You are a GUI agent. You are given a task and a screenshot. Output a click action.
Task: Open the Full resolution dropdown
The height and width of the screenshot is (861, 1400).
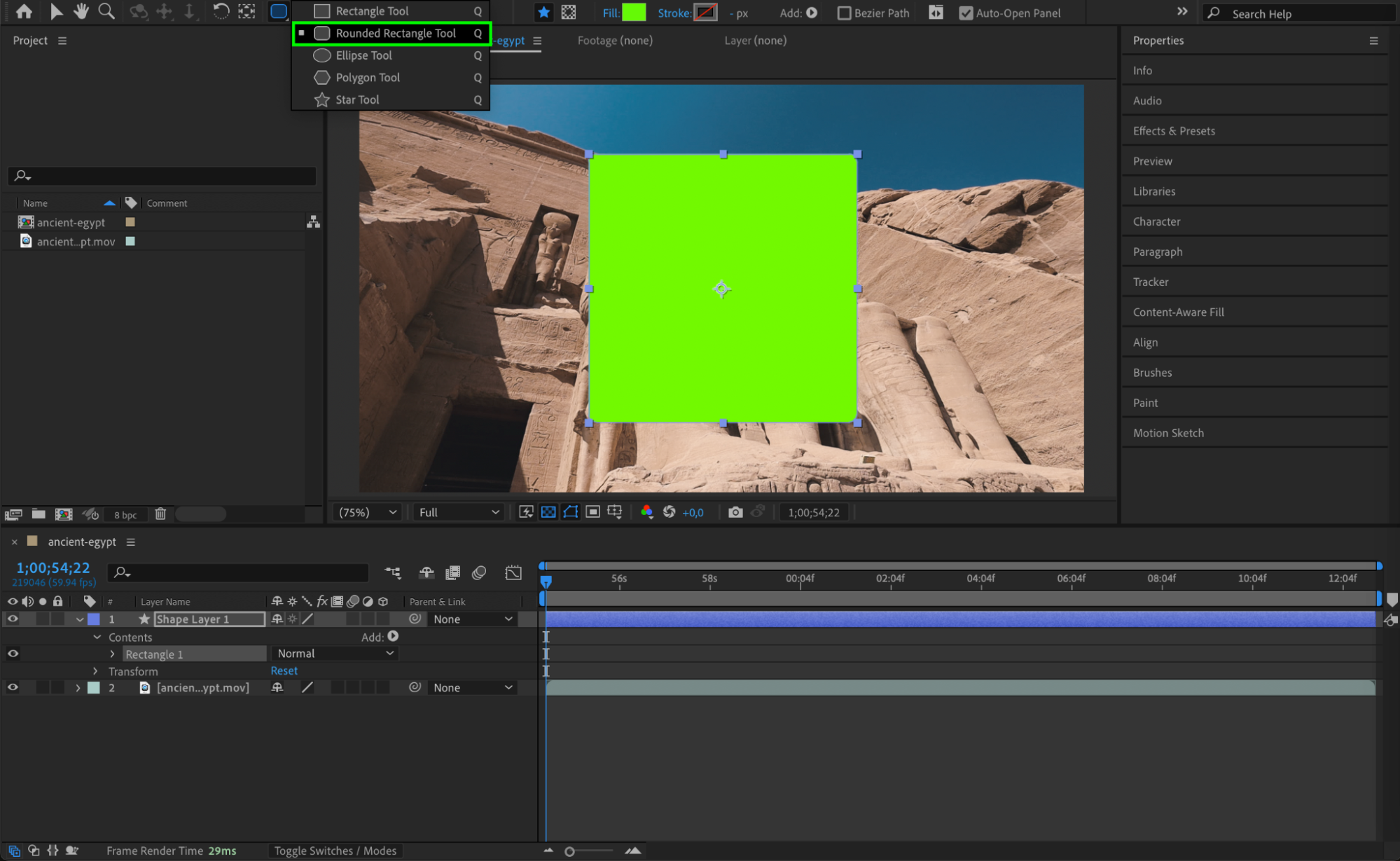[459, 512]
